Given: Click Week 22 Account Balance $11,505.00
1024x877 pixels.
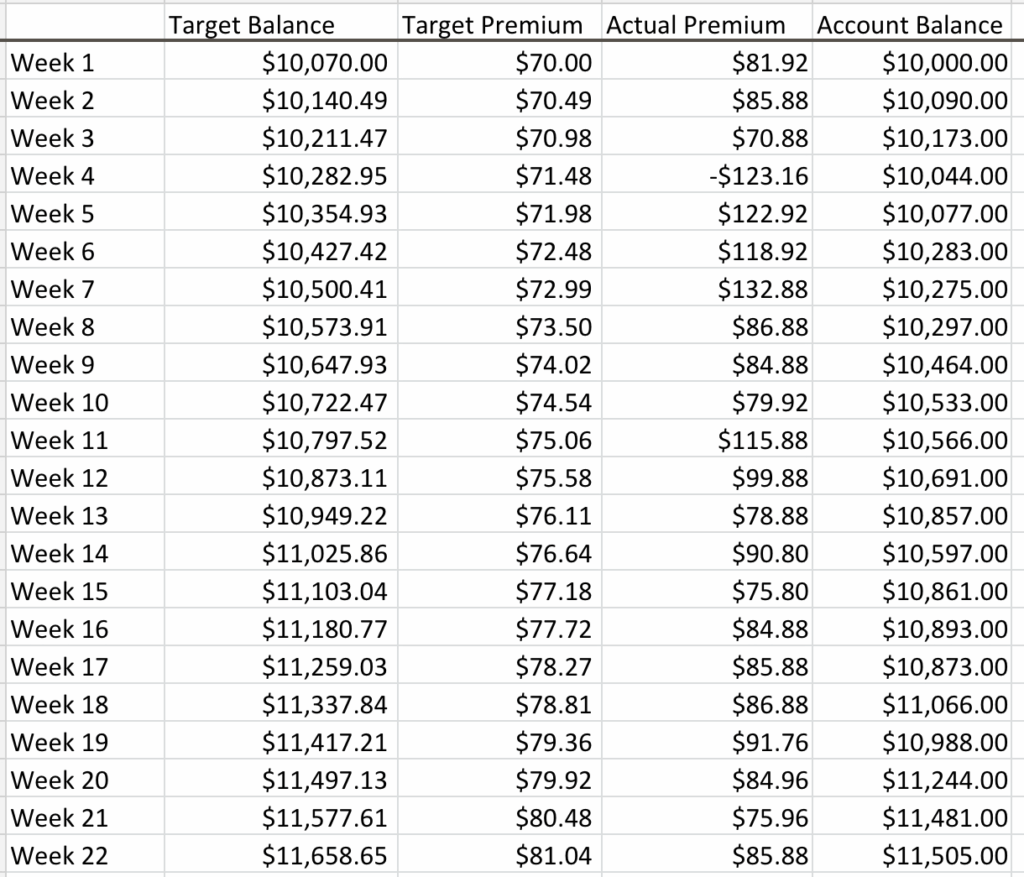Looking at the screenshot, I should click(945, 856).
